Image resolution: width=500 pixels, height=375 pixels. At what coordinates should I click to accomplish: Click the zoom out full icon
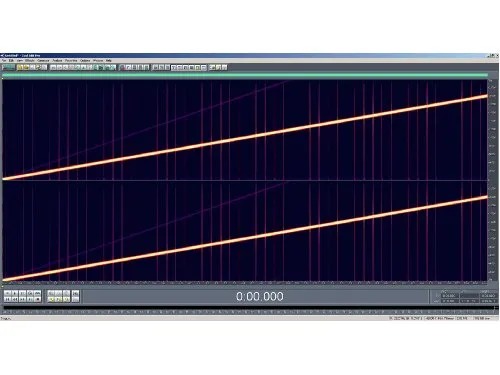pyautogui.click(x=67, y=293)
